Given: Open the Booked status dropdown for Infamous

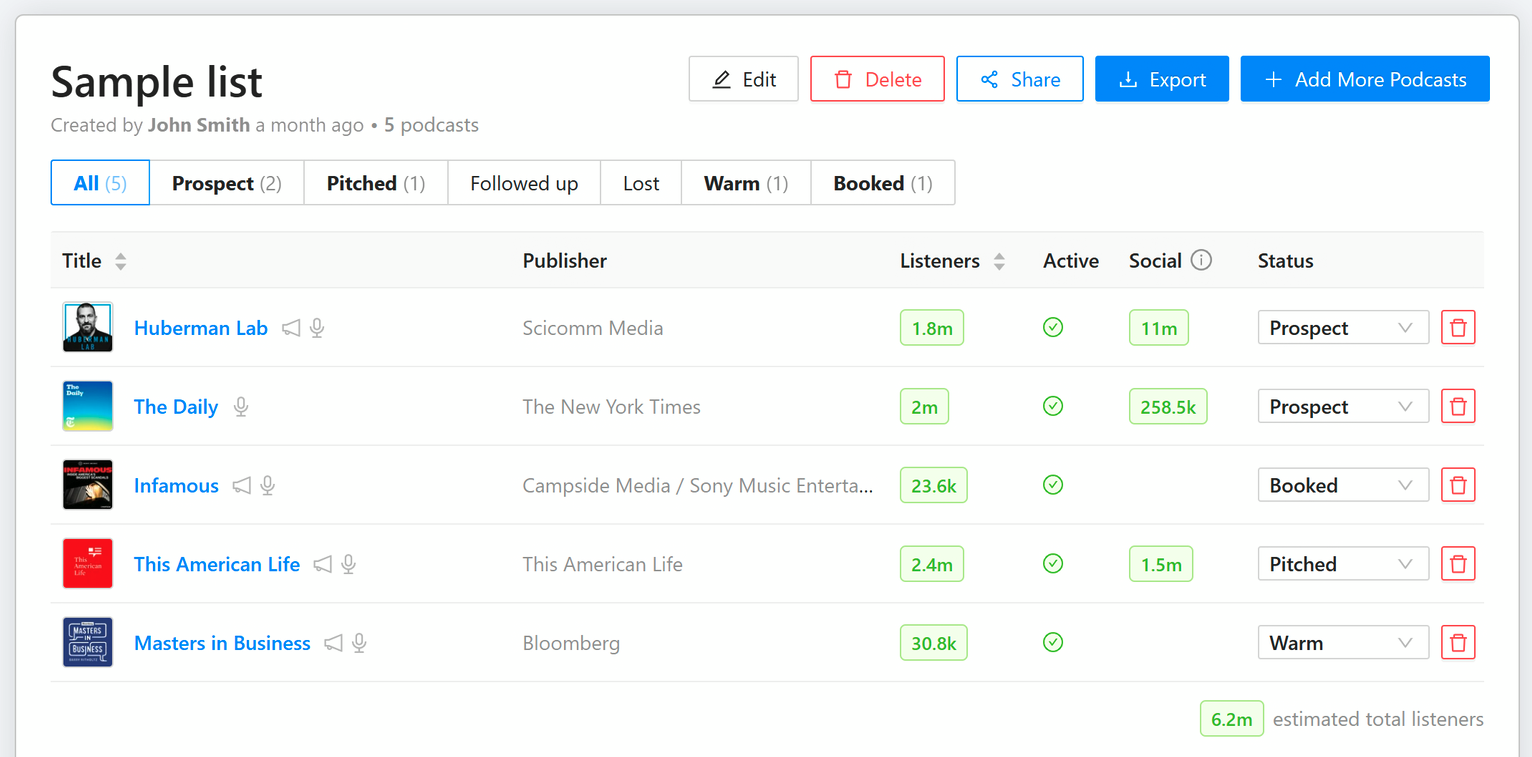Looking at the screenshot, I should coord(1343,485).
